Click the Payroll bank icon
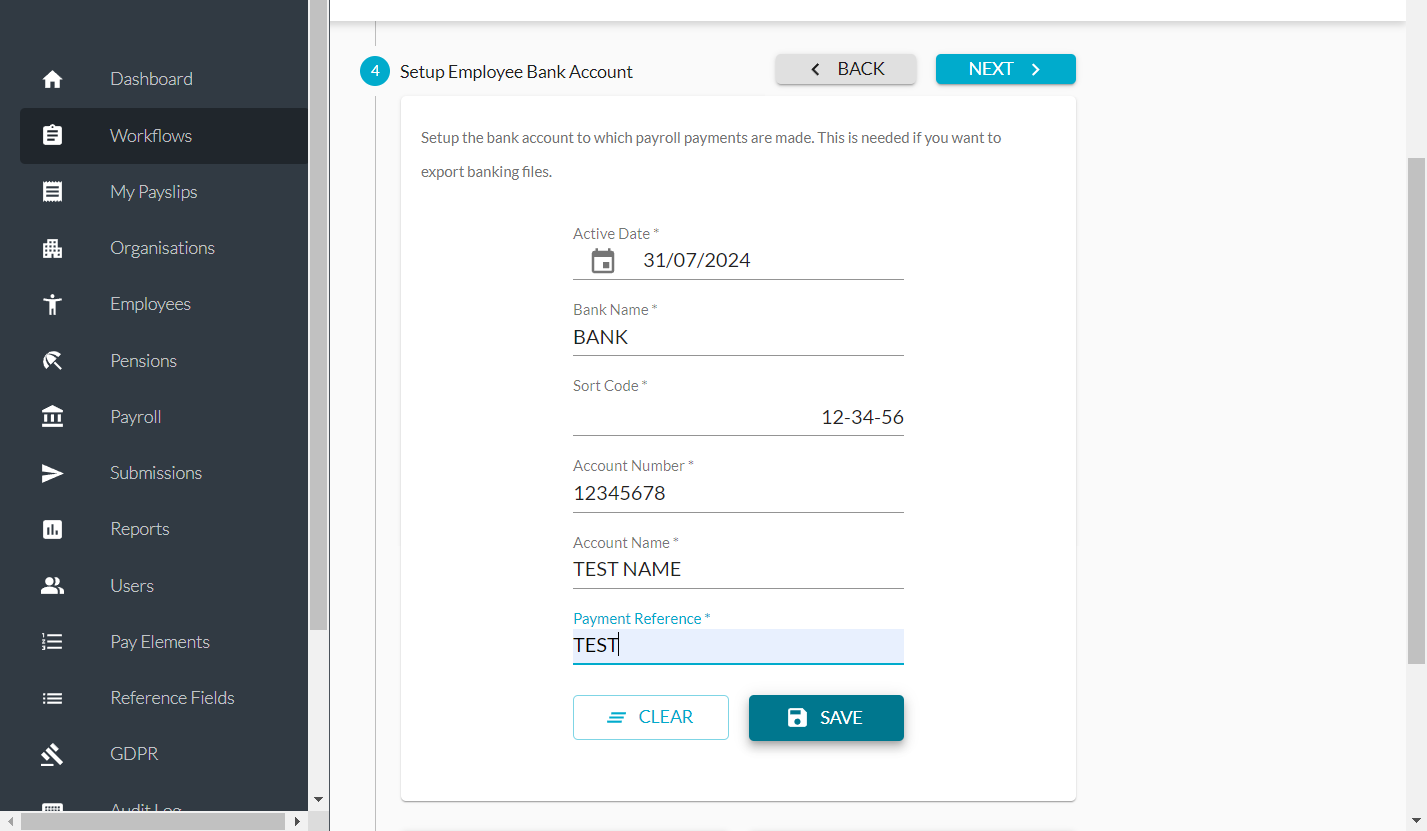The width and height of the screenshot is (1427, 831). pyautogui.click(x=53, y=417)
